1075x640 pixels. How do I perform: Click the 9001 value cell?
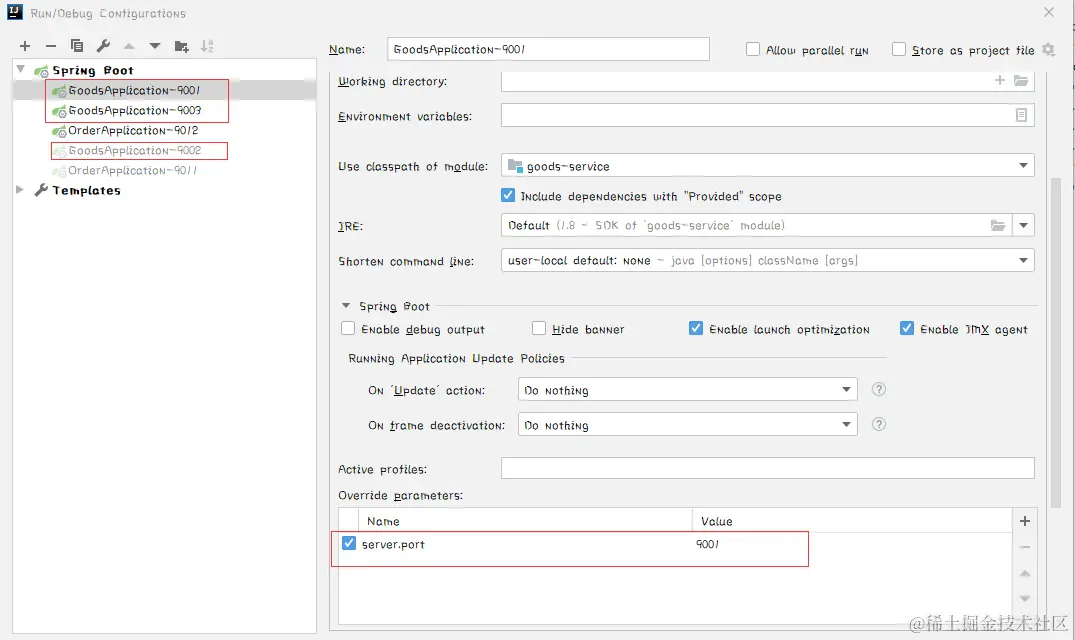pos(707,544)
